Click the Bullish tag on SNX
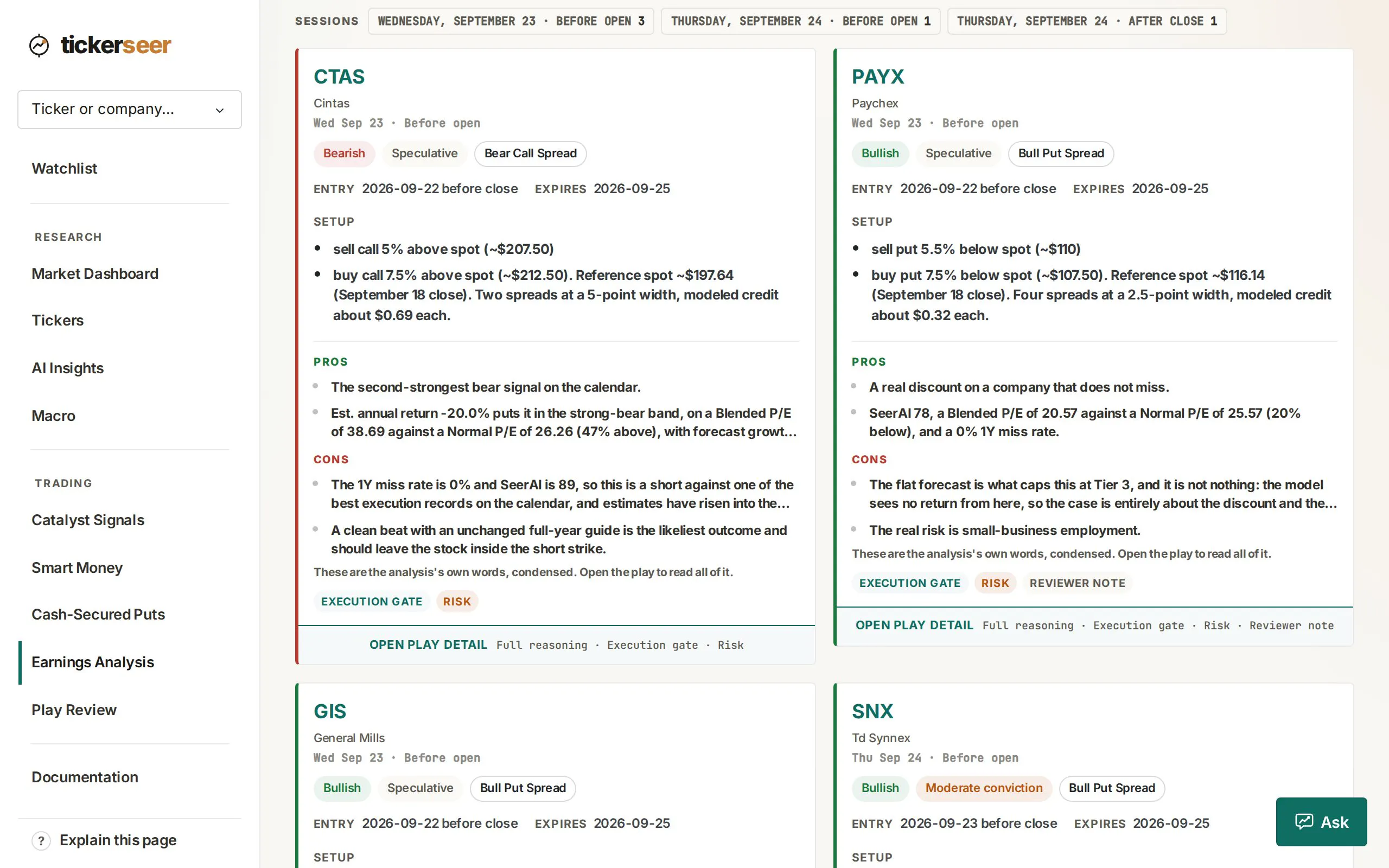Screen dimensions: 1389x868 880,789
